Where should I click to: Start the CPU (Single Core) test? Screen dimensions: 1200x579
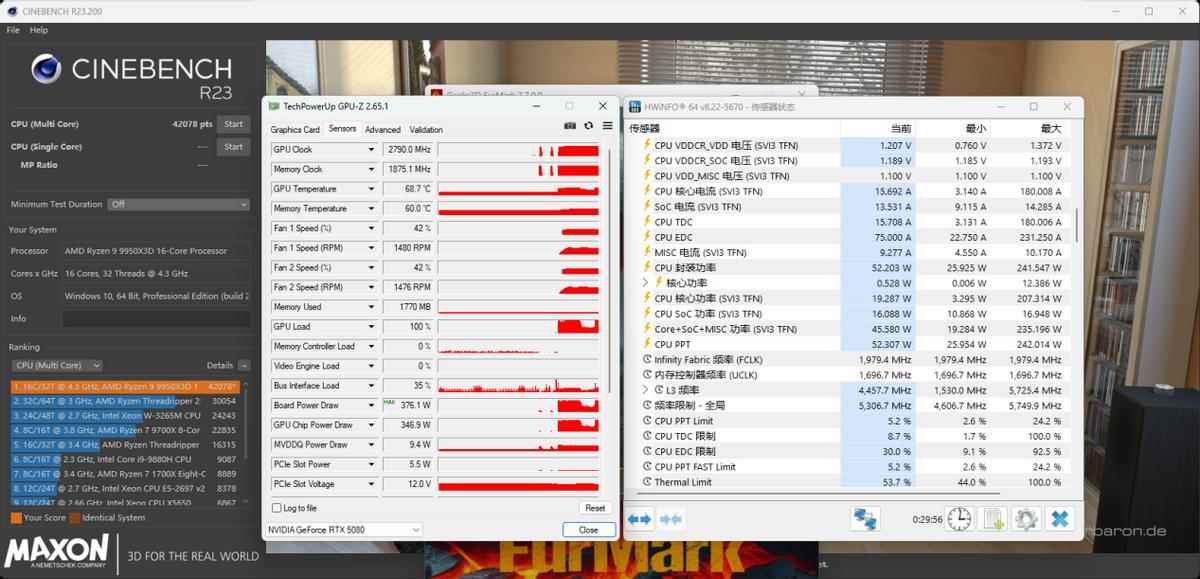pos(233,147)
